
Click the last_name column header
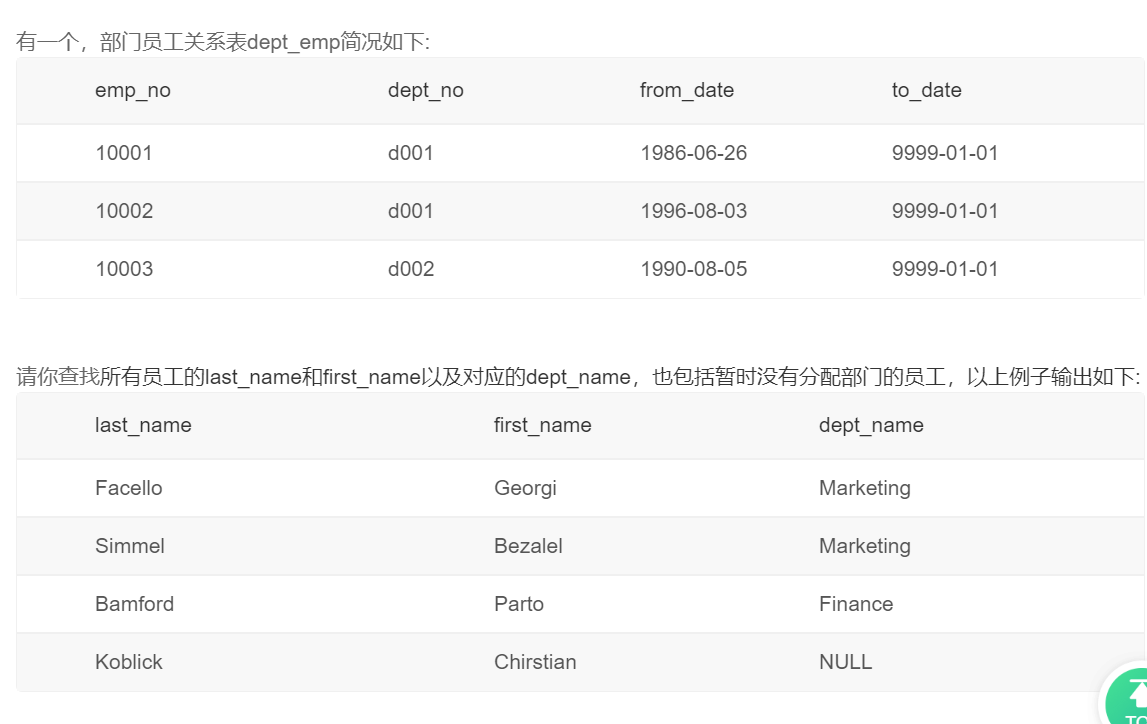[x=143, y=425]
